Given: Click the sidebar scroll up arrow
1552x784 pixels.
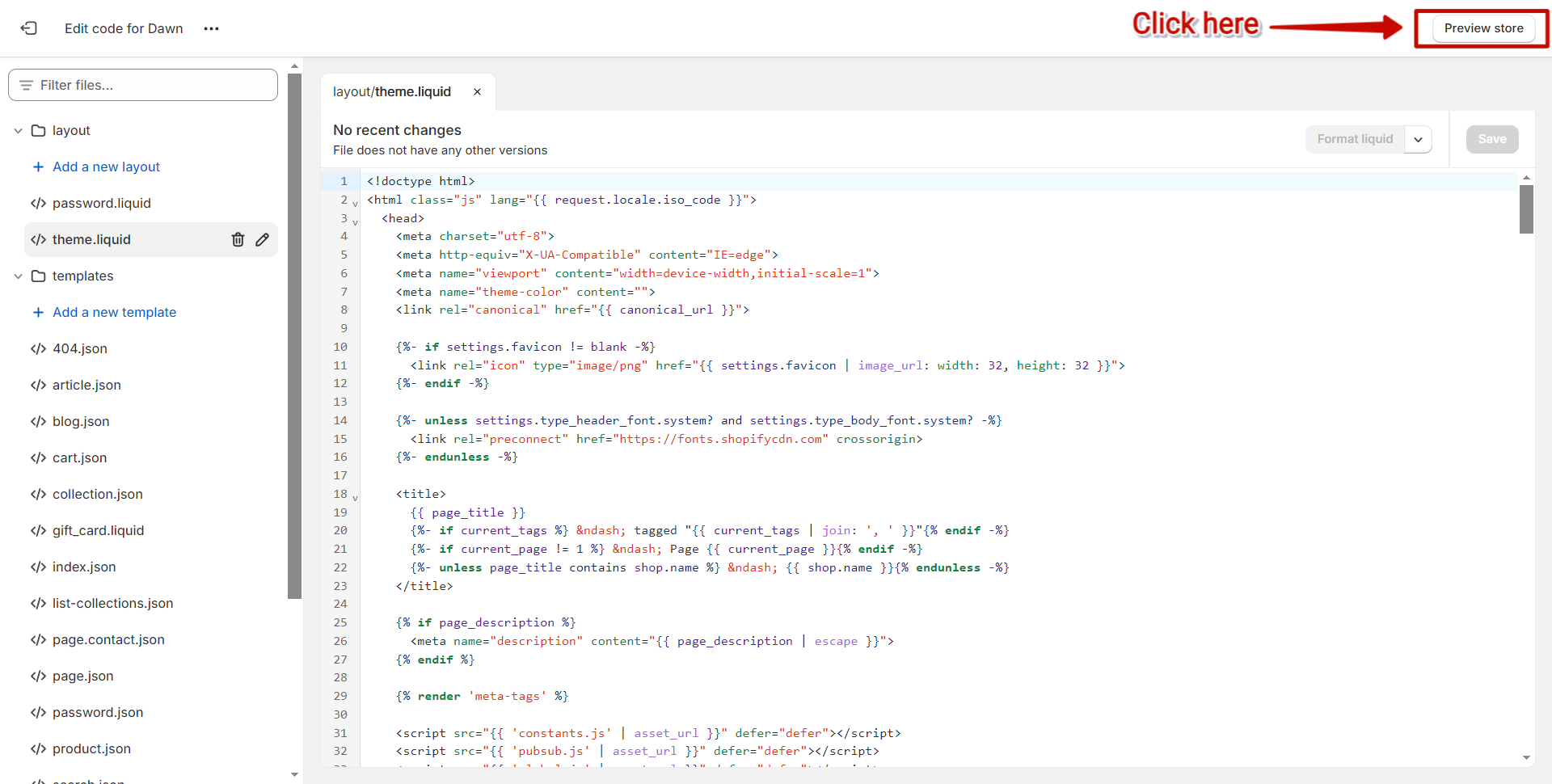Looking at the screenshot, I should (294, 65).
